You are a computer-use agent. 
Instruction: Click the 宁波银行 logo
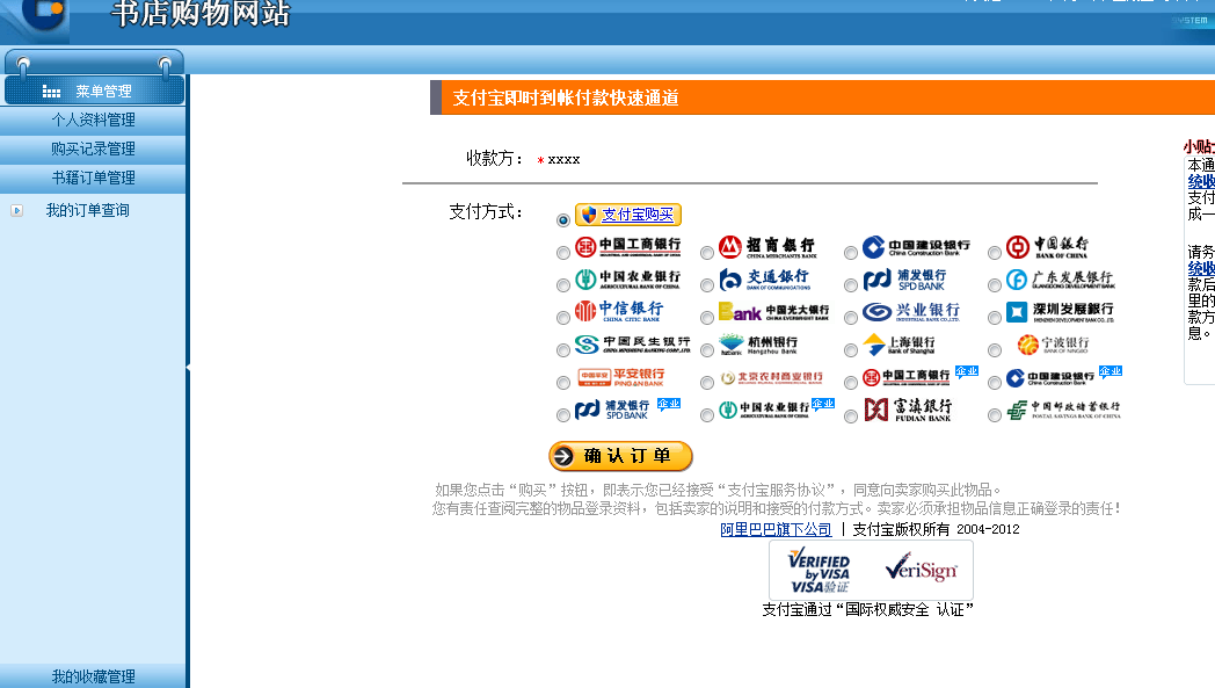[x=1054, y=345]
